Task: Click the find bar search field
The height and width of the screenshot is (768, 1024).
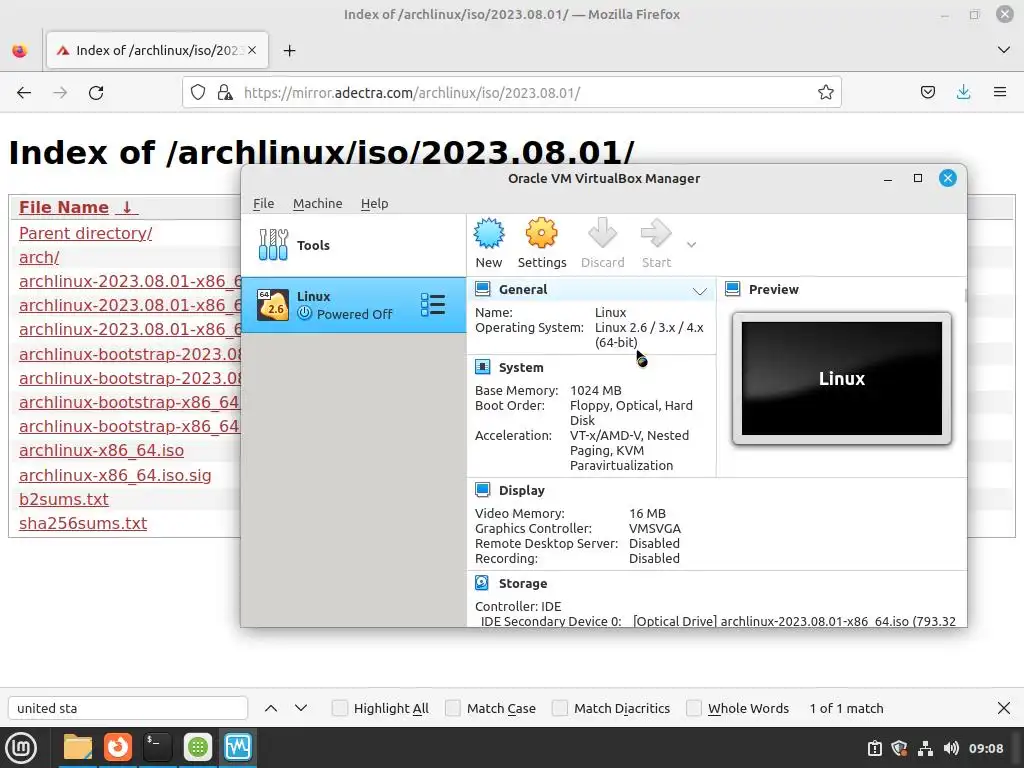Action: pos(128,708)
